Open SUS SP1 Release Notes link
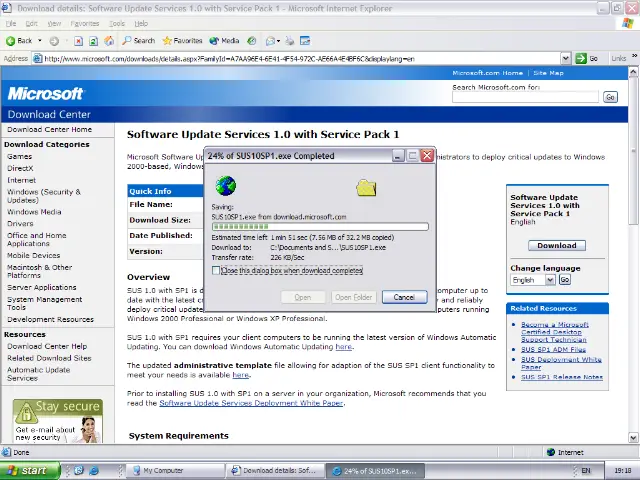This screenshot has height=480, width=640. [562, 377]
